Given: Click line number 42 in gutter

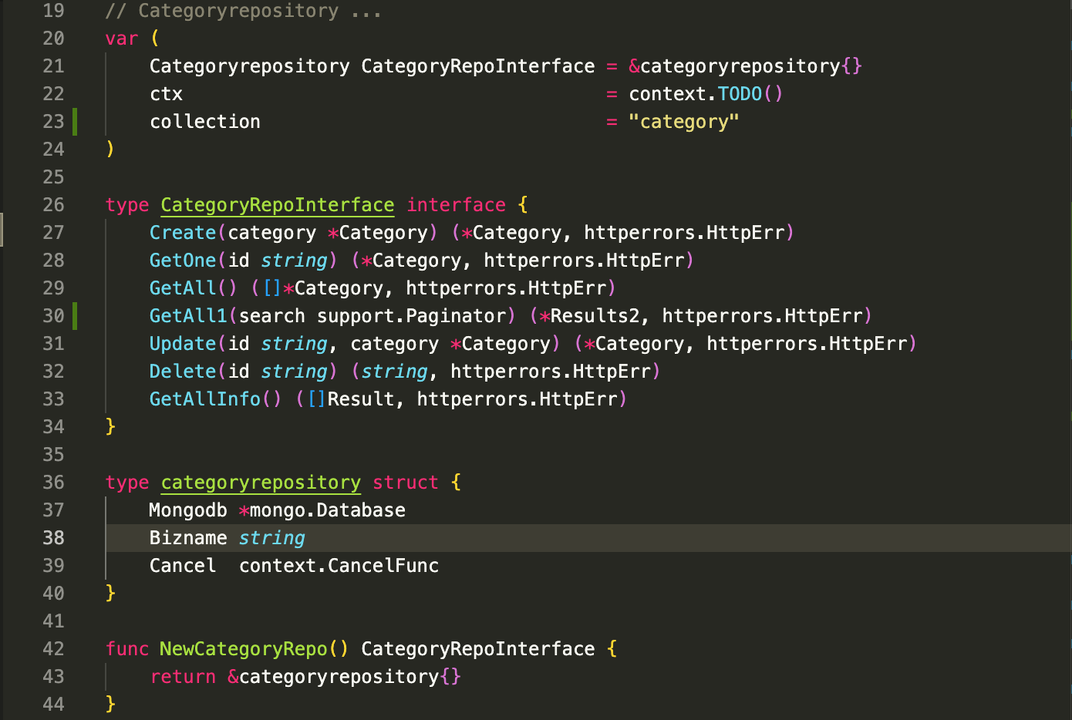Looking at the screenshot, I should click(x=53, y=649).
